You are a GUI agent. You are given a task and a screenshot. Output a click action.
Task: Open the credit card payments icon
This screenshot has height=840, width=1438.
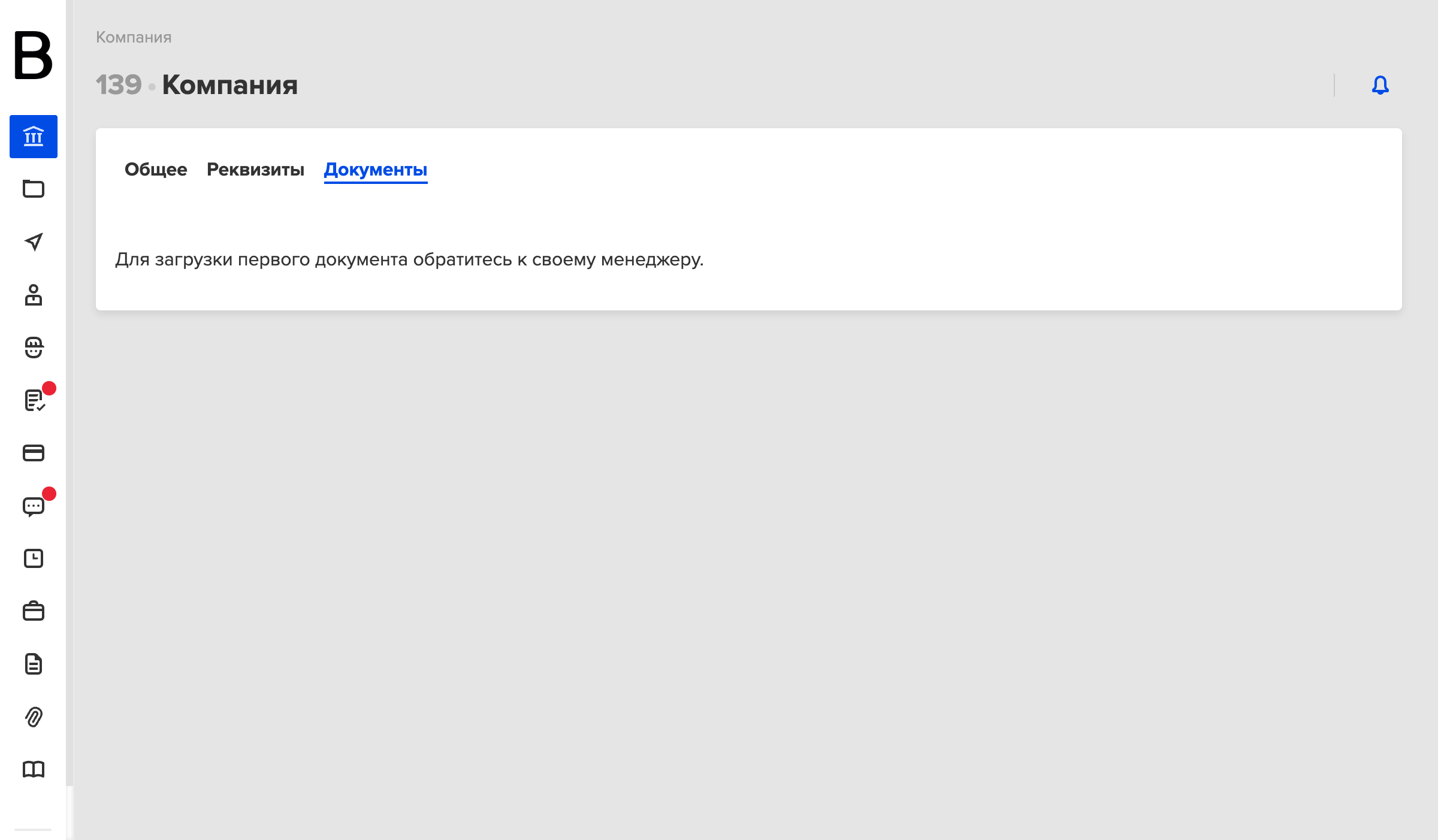click(34, 453)
